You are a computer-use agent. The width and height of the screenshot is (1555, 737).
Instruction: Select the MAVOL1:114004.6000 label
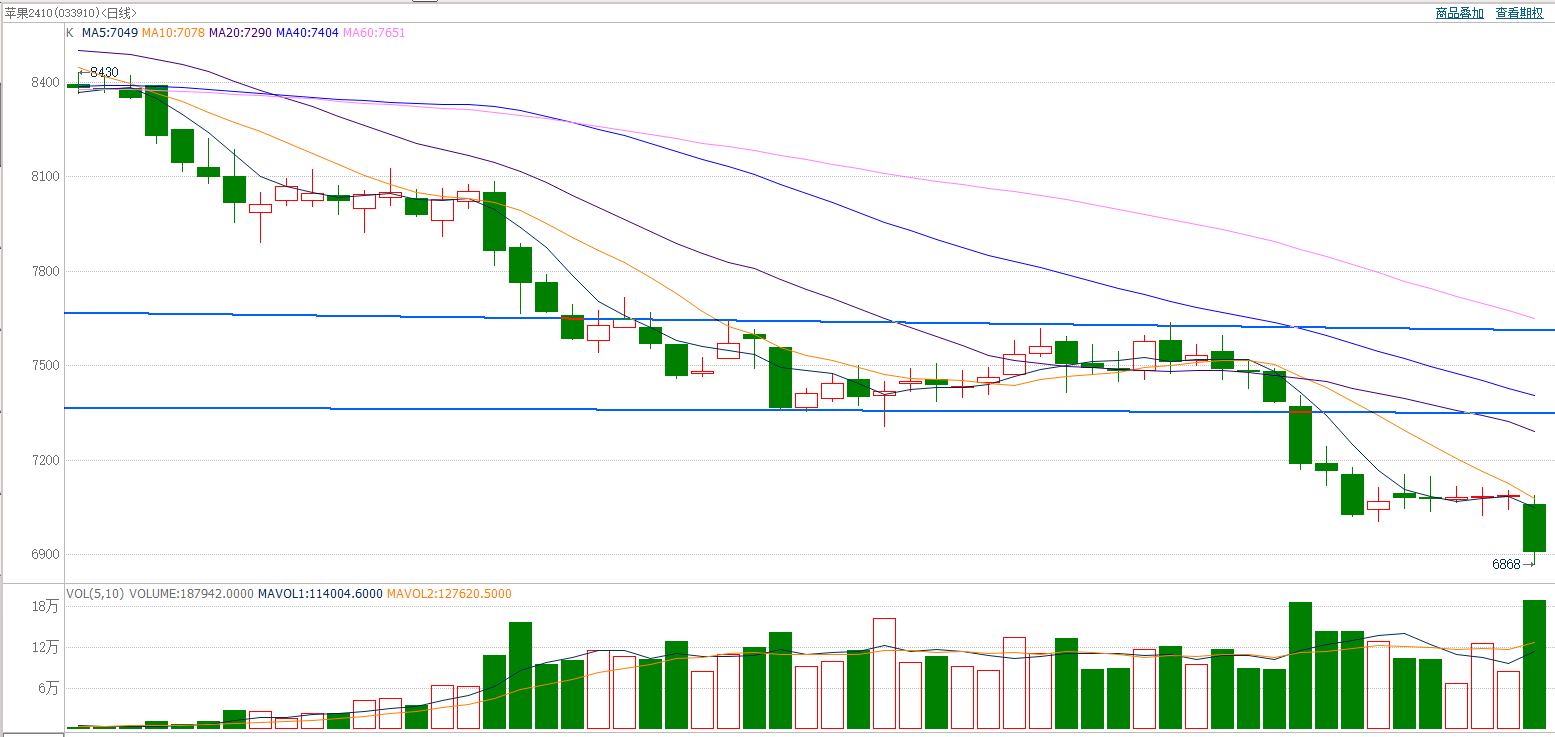[320, 594]
